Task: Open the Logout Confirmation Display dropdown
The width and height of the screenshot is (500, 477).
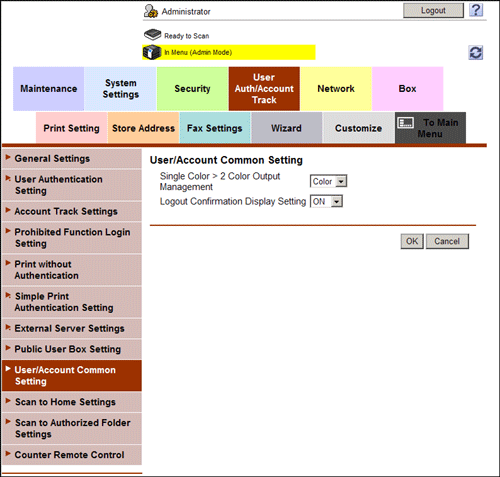Action: (326, 202)
